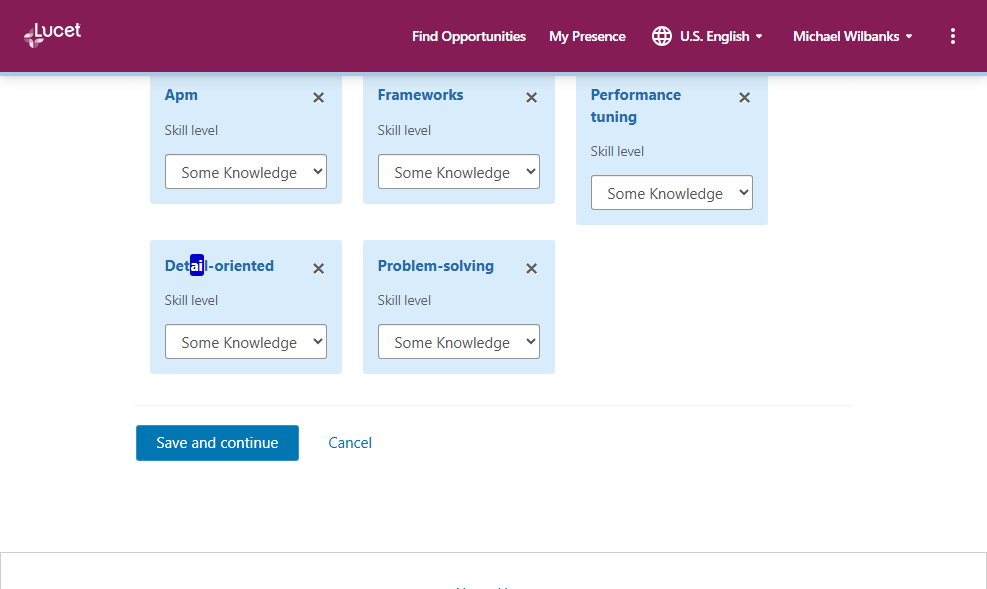Go to Find Opportunities

coord(468,36)
